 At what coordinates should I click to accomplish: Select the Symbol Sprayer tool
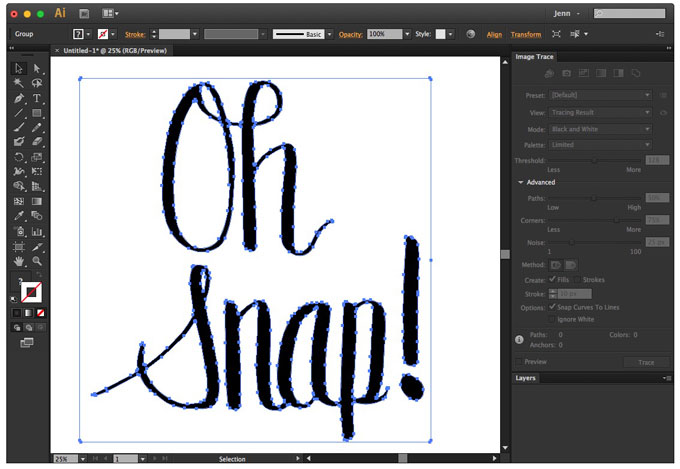[19, 231]
